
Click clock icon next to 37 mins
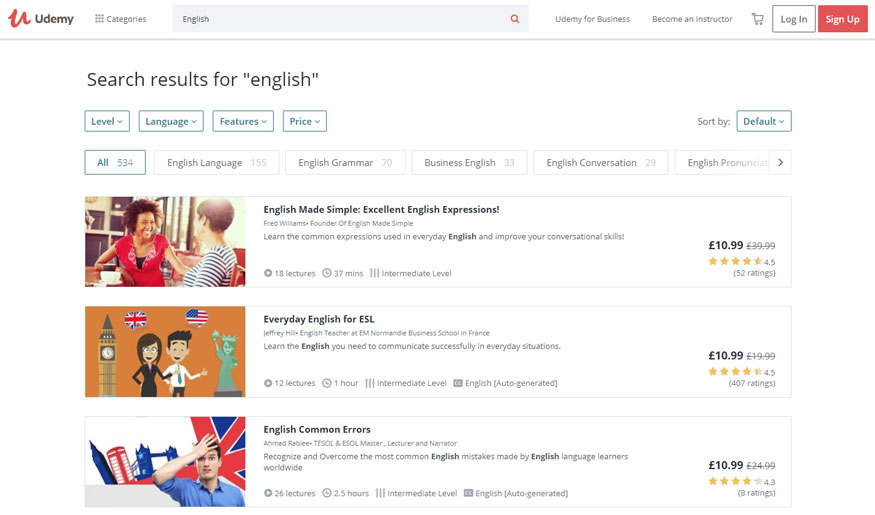point(327,273)
